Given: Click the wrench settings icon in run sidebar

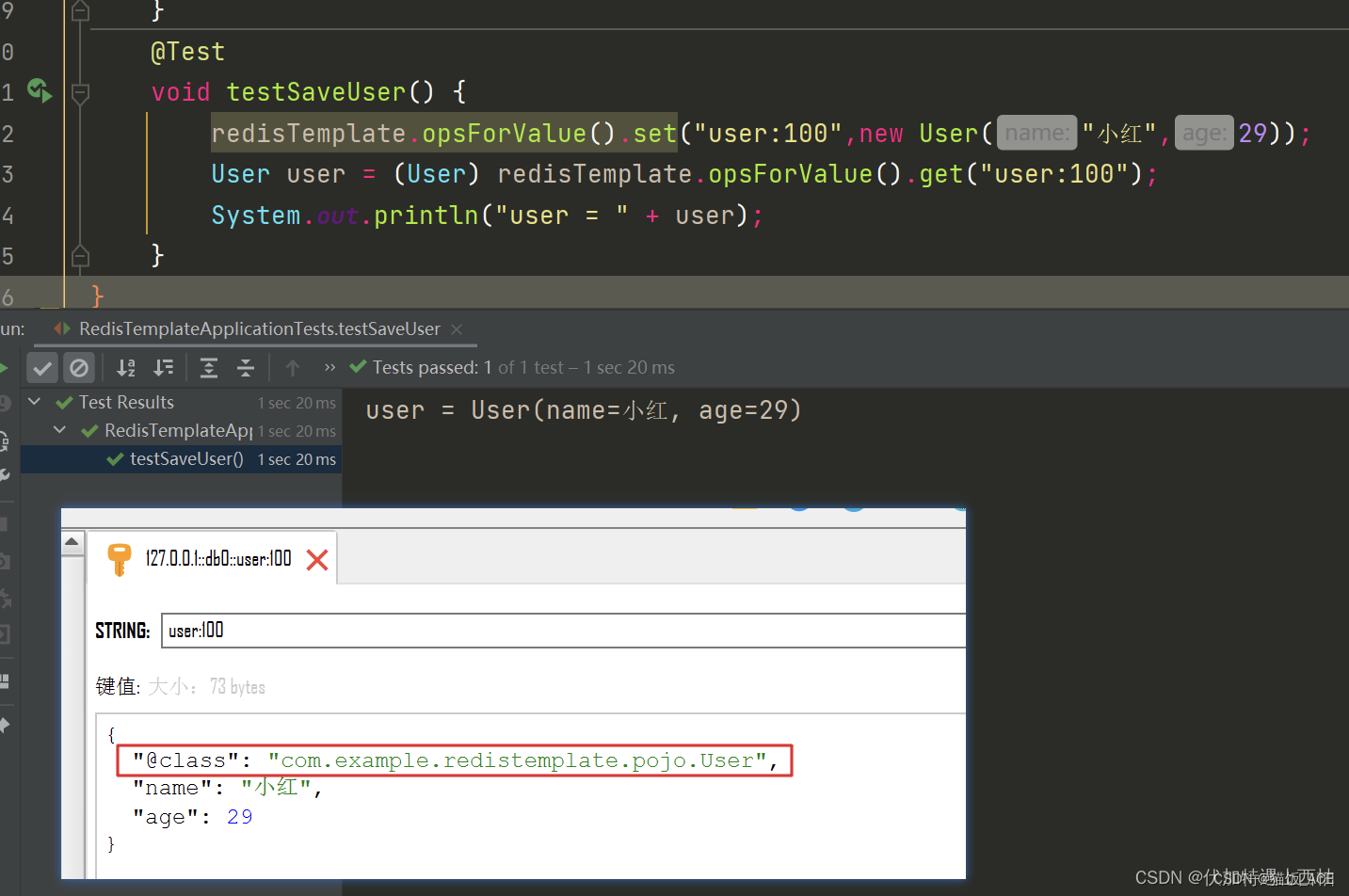Looking at the screenshot, I should point(4,476).
